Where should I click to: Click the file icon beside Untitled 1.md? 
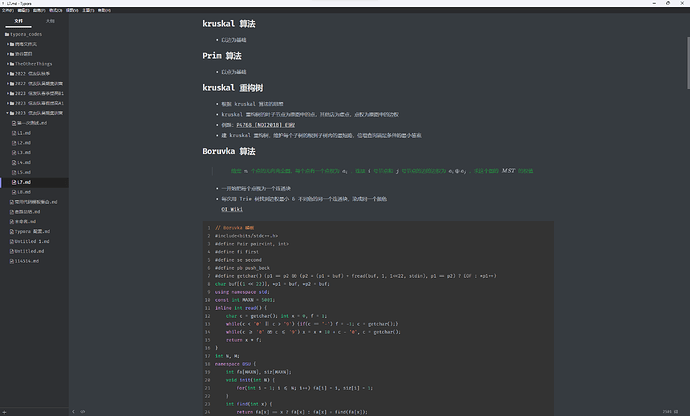12,241
